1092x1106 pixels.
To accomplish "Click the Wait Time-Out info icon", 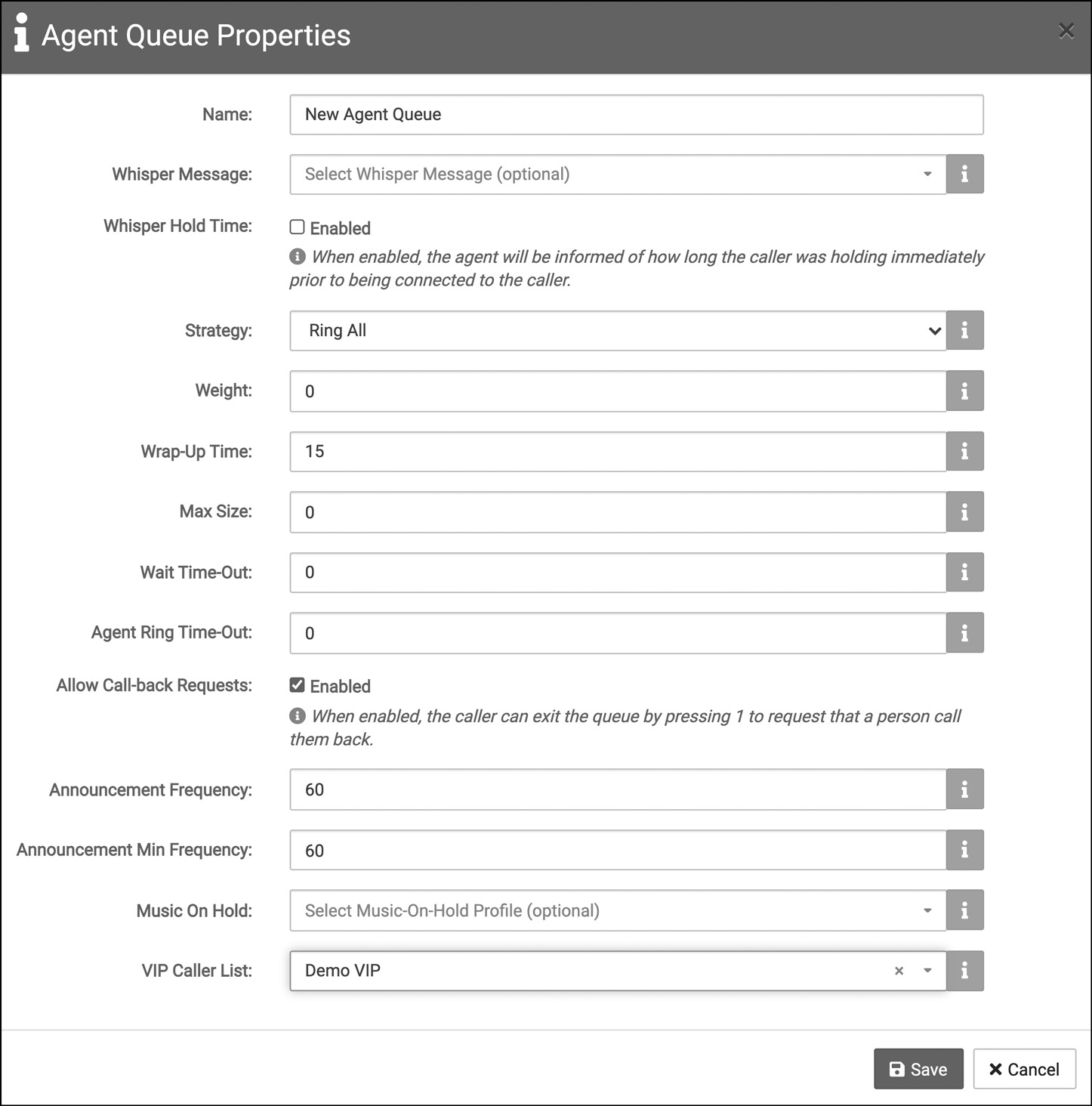I will [964, 572].
